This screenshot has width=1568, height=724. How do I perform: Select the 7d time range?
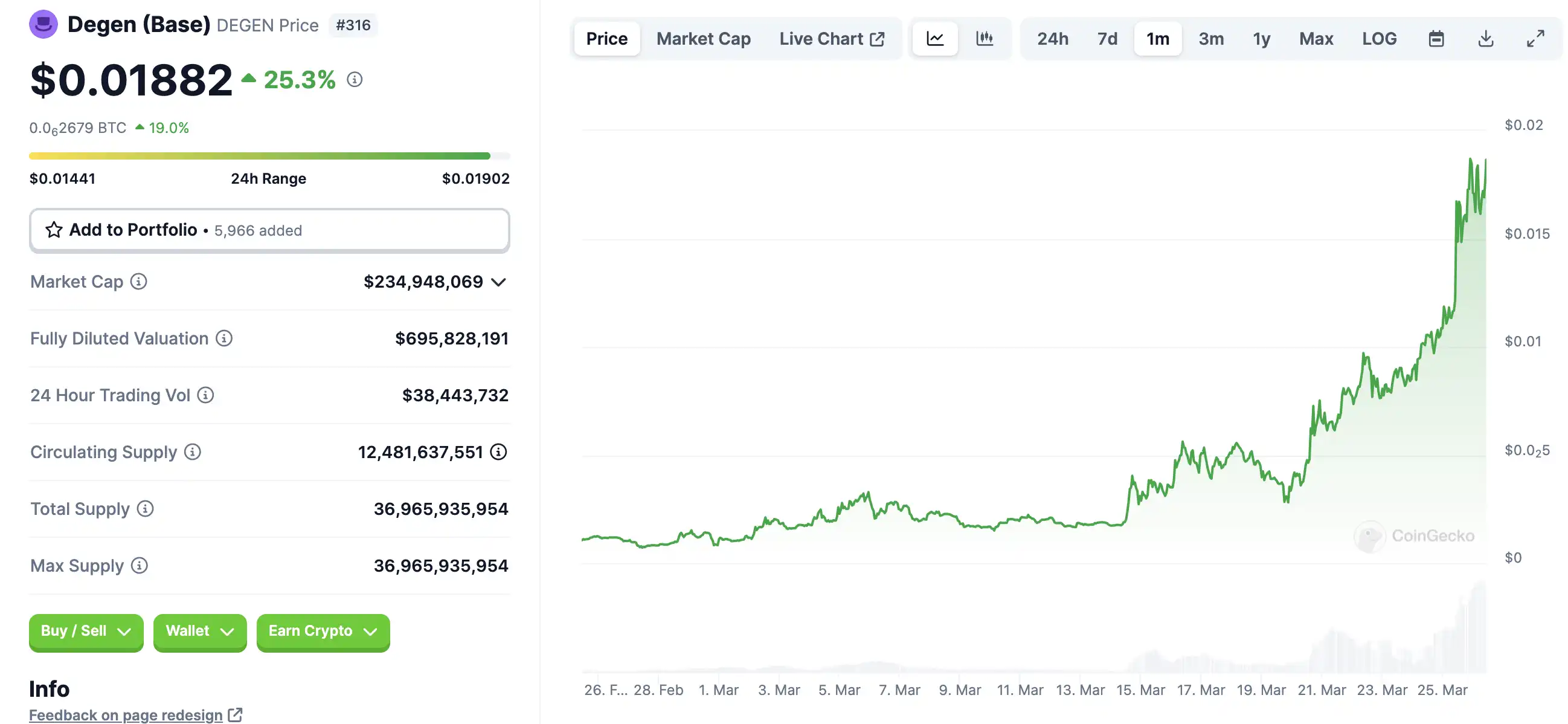pyautogui.click(x=1107, y=39)
